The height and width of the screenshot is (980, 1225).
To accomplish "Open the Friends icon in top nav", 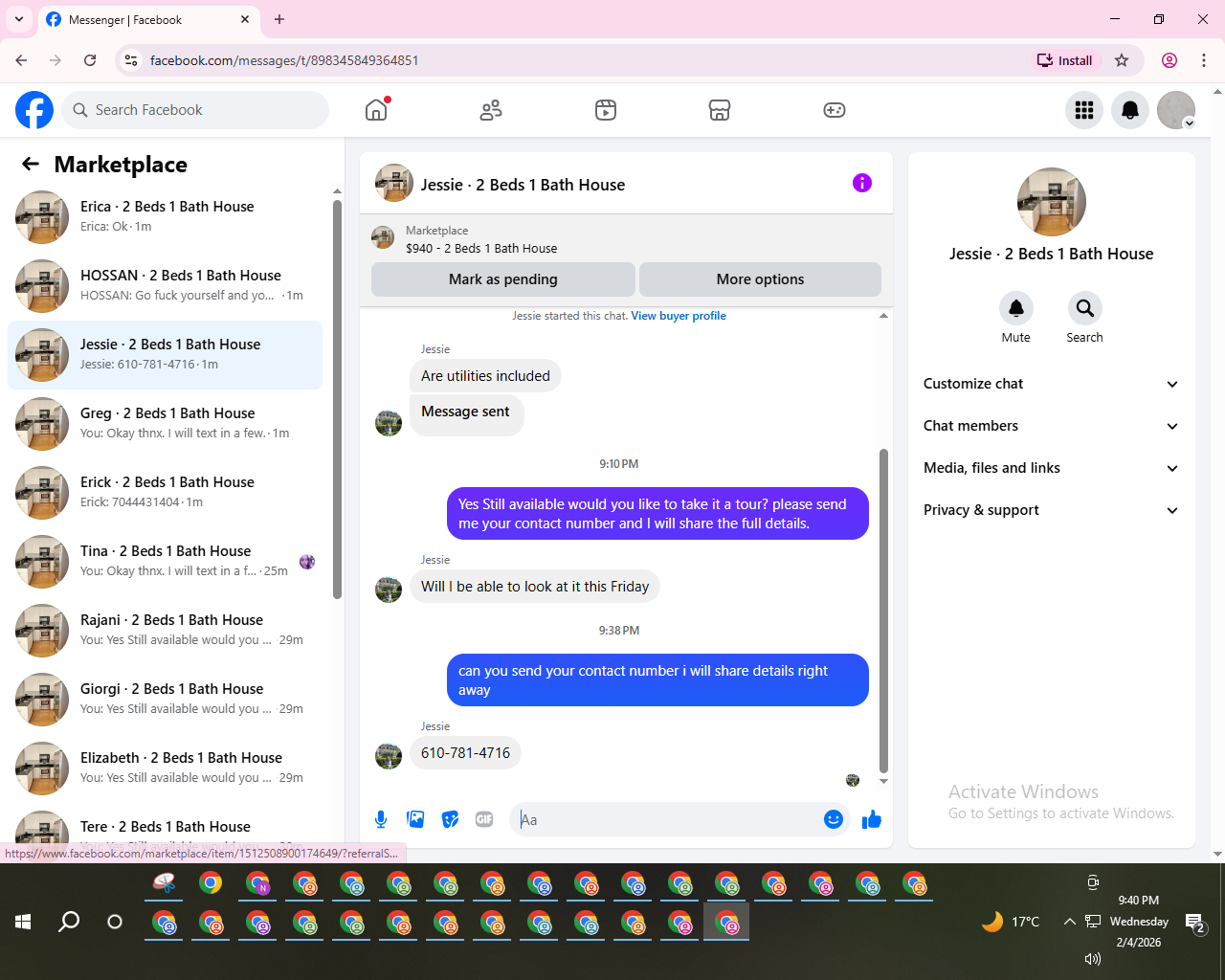I will [491, 110].
